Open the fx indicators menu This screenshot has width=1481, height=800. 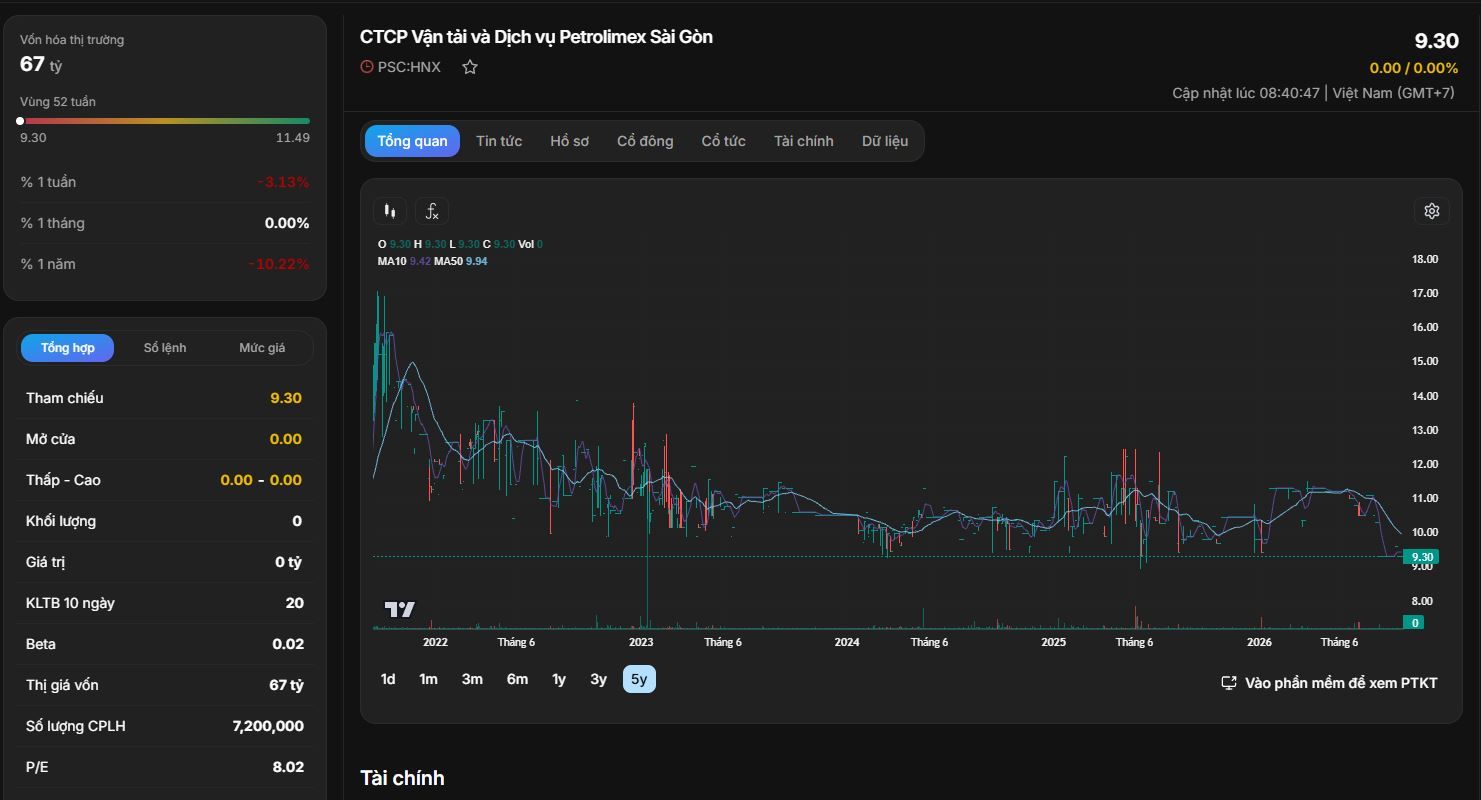[x=432, y=211]
